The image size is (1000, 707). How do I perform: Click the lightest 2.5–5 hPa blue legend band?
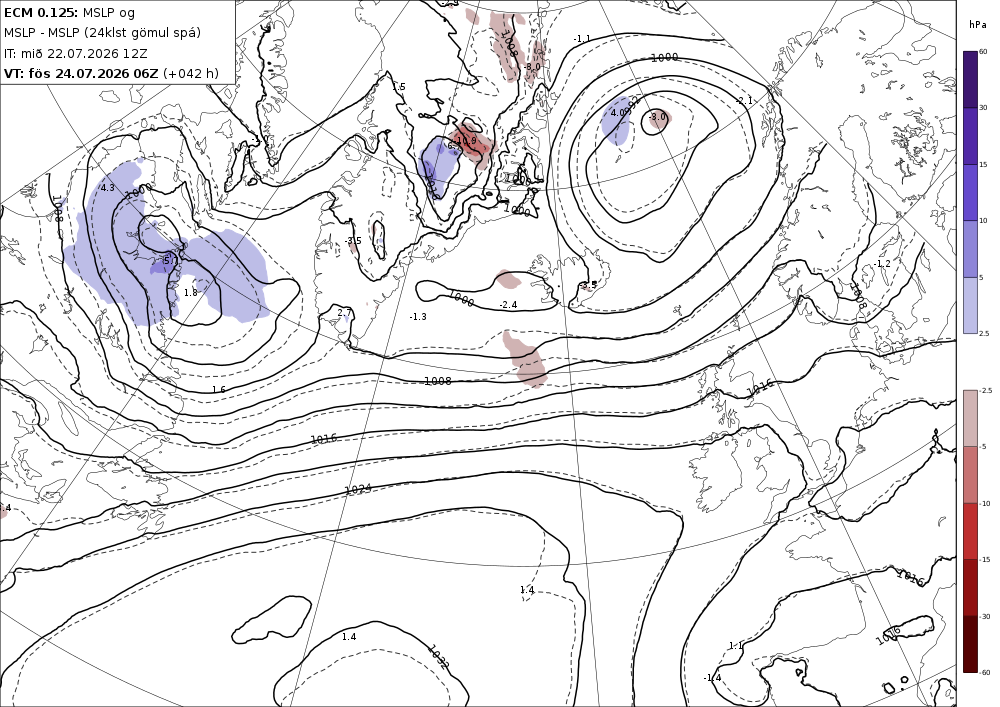970,305
